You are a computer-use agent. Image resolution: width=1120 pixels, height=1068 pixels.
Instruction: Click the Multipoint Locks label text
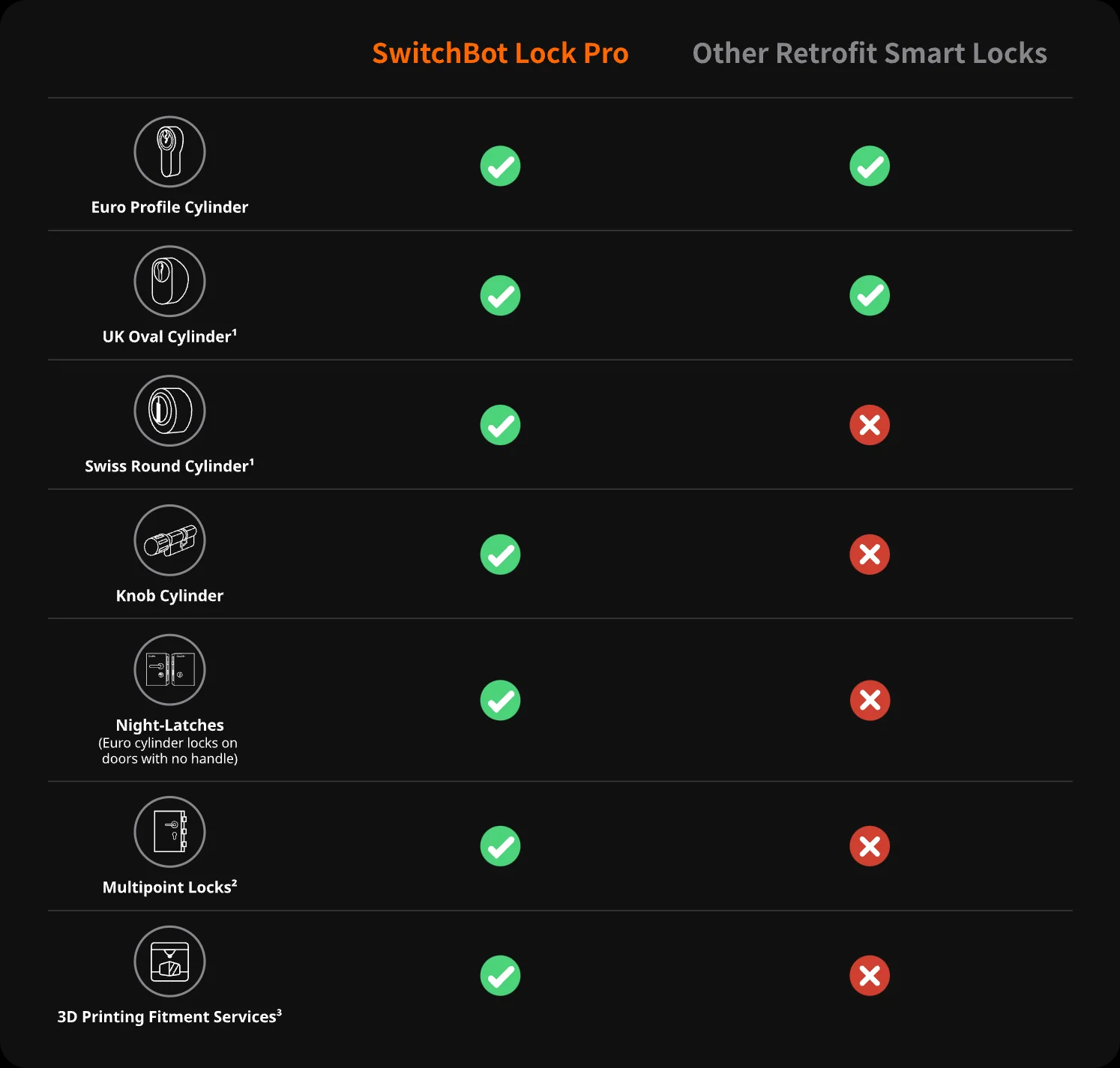[x=169, y=887]
